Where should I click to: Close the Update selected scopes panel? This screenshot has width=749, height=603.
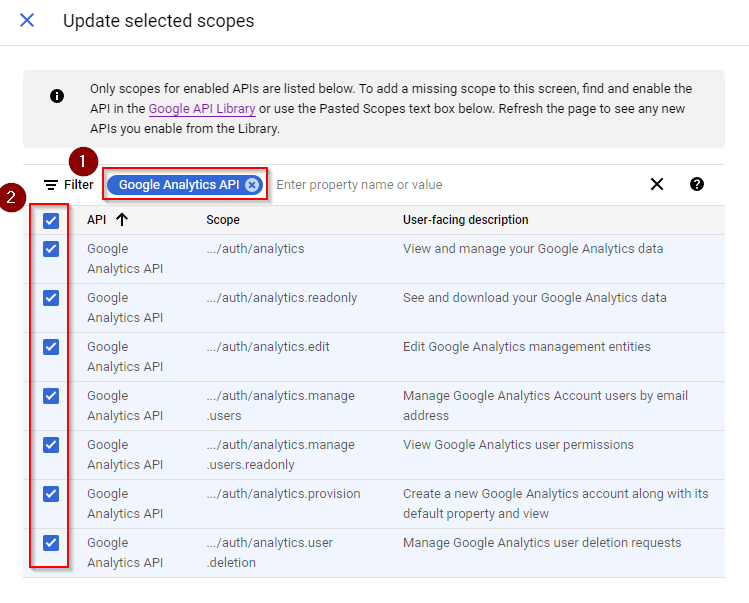[27, 20]
